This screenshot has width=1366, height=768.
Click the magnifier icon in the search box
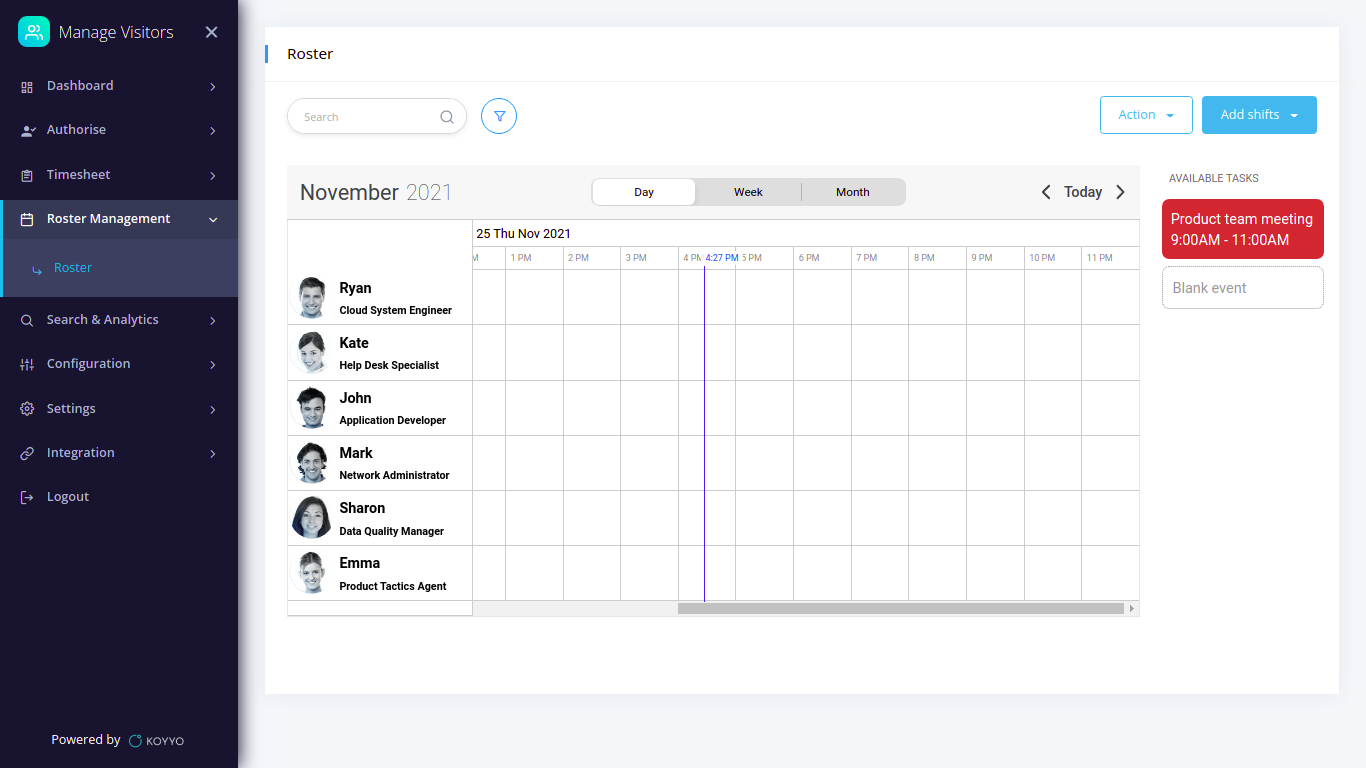[447, 117]
